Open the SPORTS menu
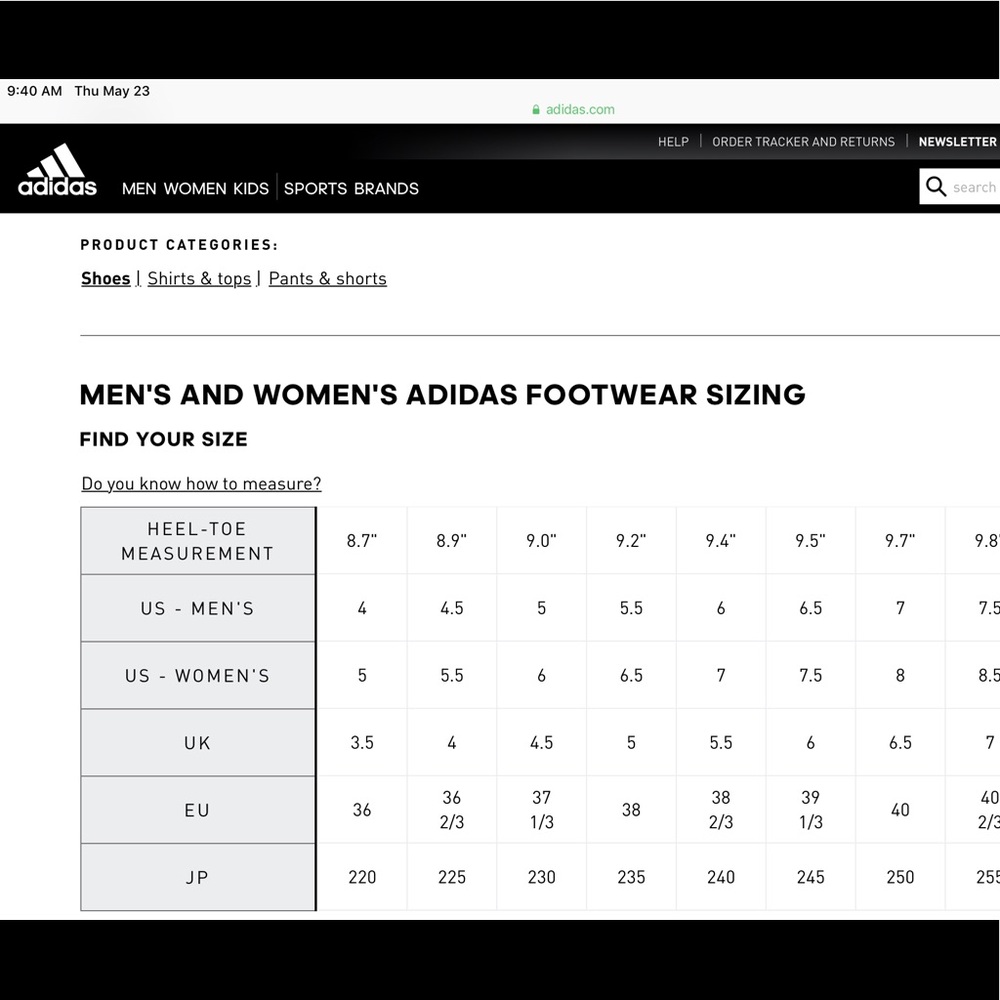This screenshot has height=1000, width=1000. pyautogui.click(x=315, y=189)
